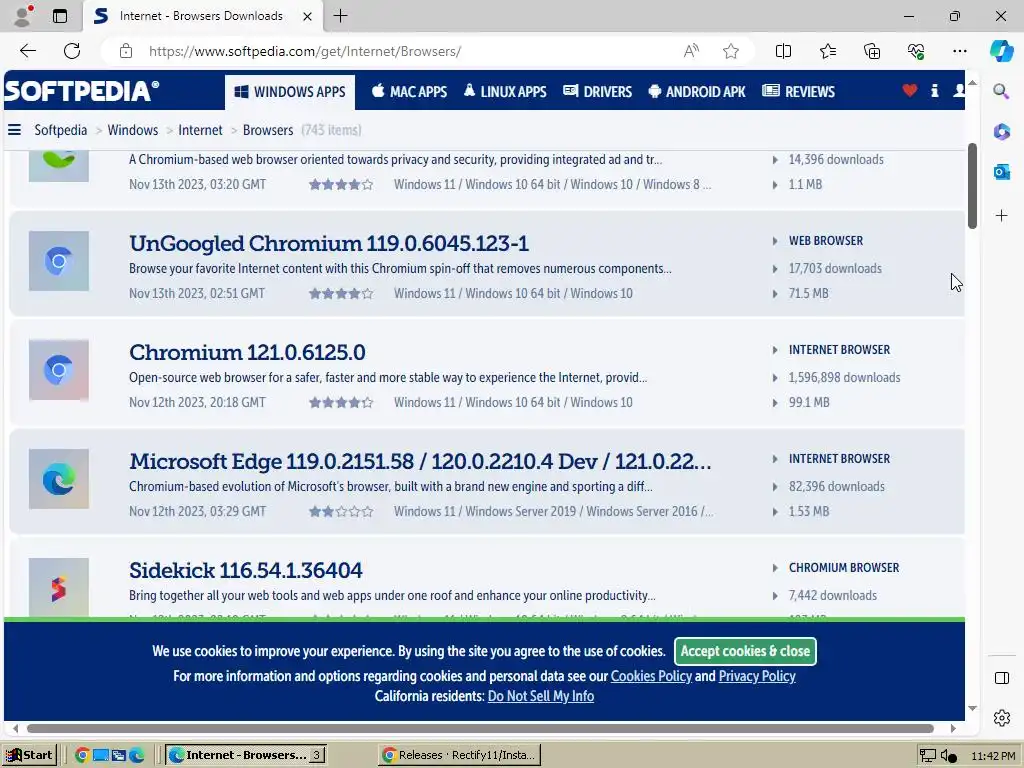Switch to Releases Rectify11 taskbar window

pyautogui.click(x=459, y=756)
